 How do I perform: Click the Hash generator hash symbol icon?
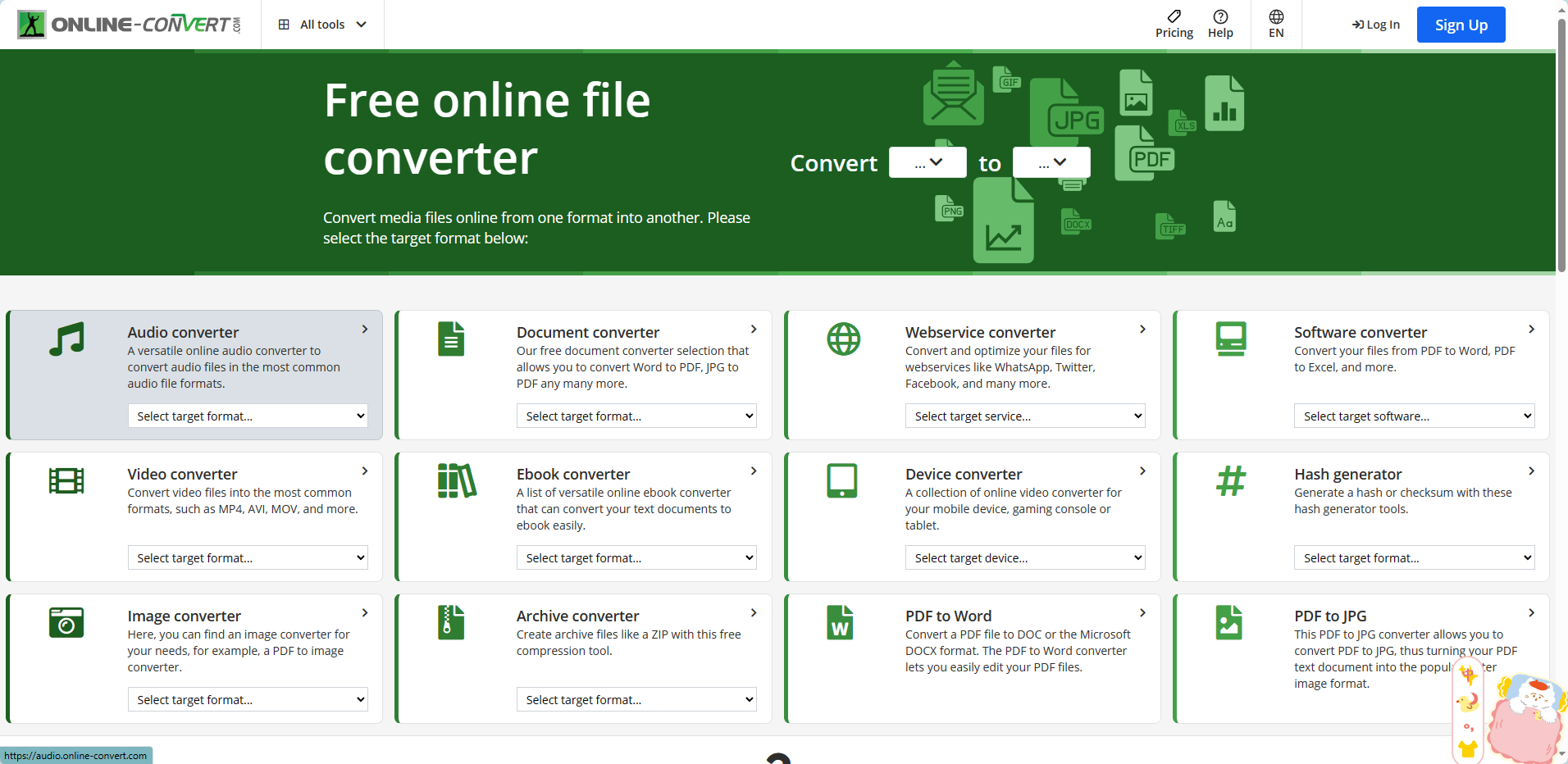[1230, 480]
